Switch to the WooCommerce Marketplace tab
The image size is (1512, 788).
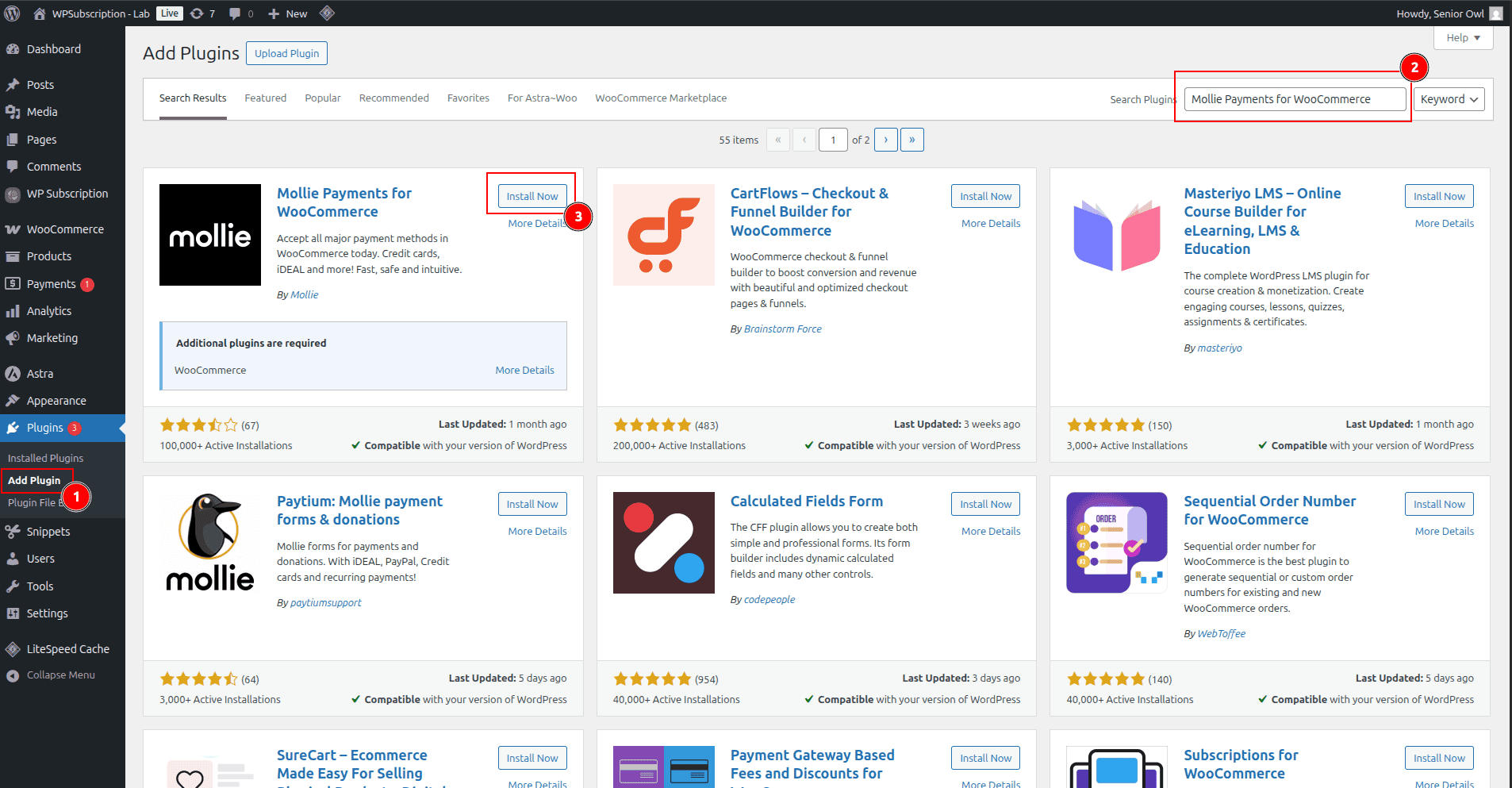point(661,98)
